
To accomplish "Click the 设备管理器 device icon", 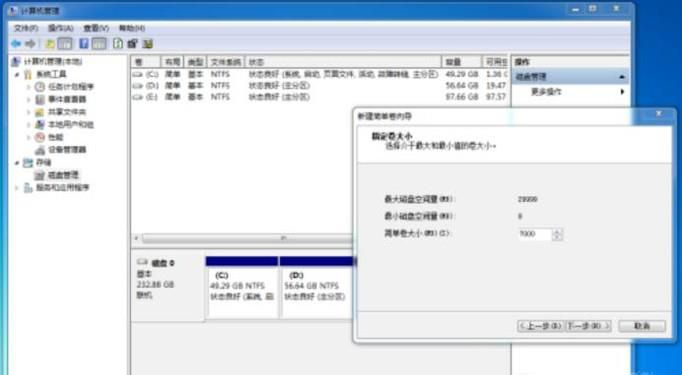I will (40, 150).
